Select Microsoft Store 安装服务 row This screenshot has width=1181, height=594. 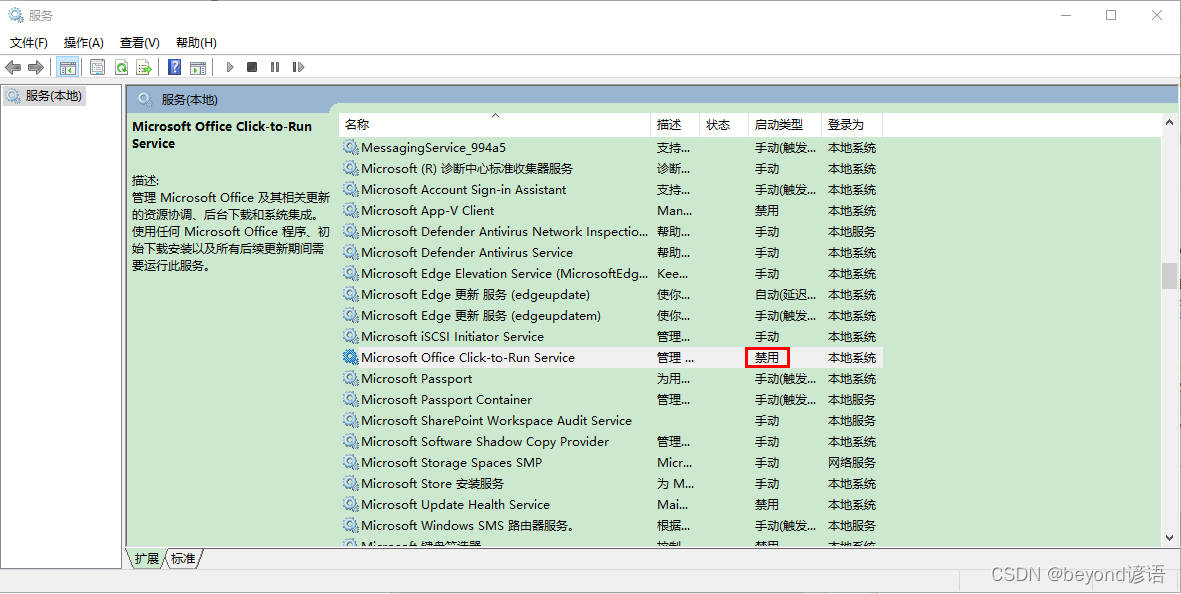[611, 483]
